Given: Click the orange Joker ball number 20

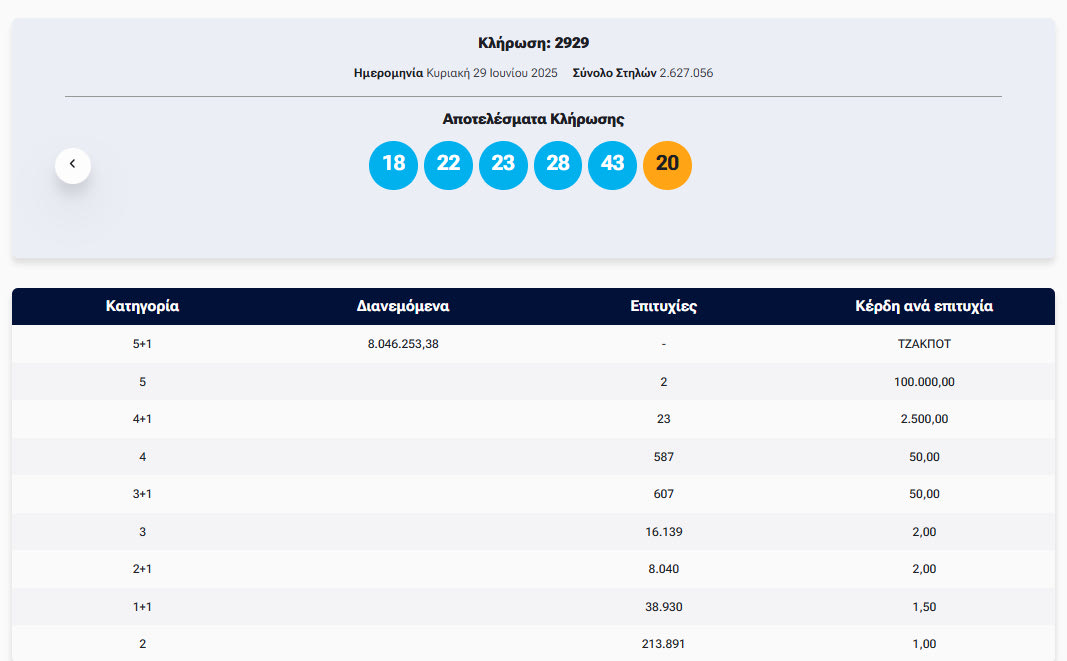Looking at the screenshot, I should click(667, 165).
